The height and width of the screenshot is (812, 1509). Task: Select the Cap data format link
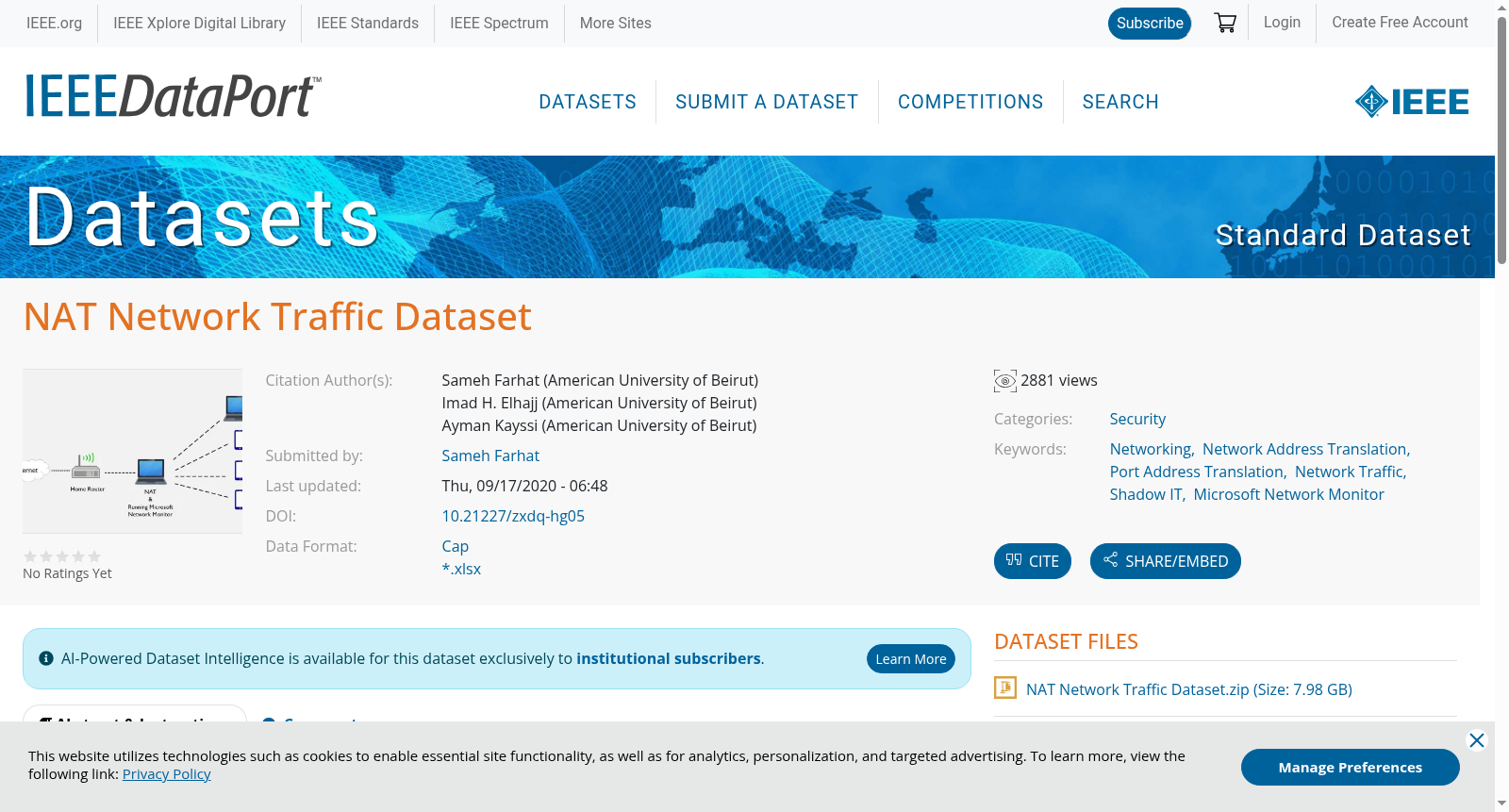[x=455, y=546]
